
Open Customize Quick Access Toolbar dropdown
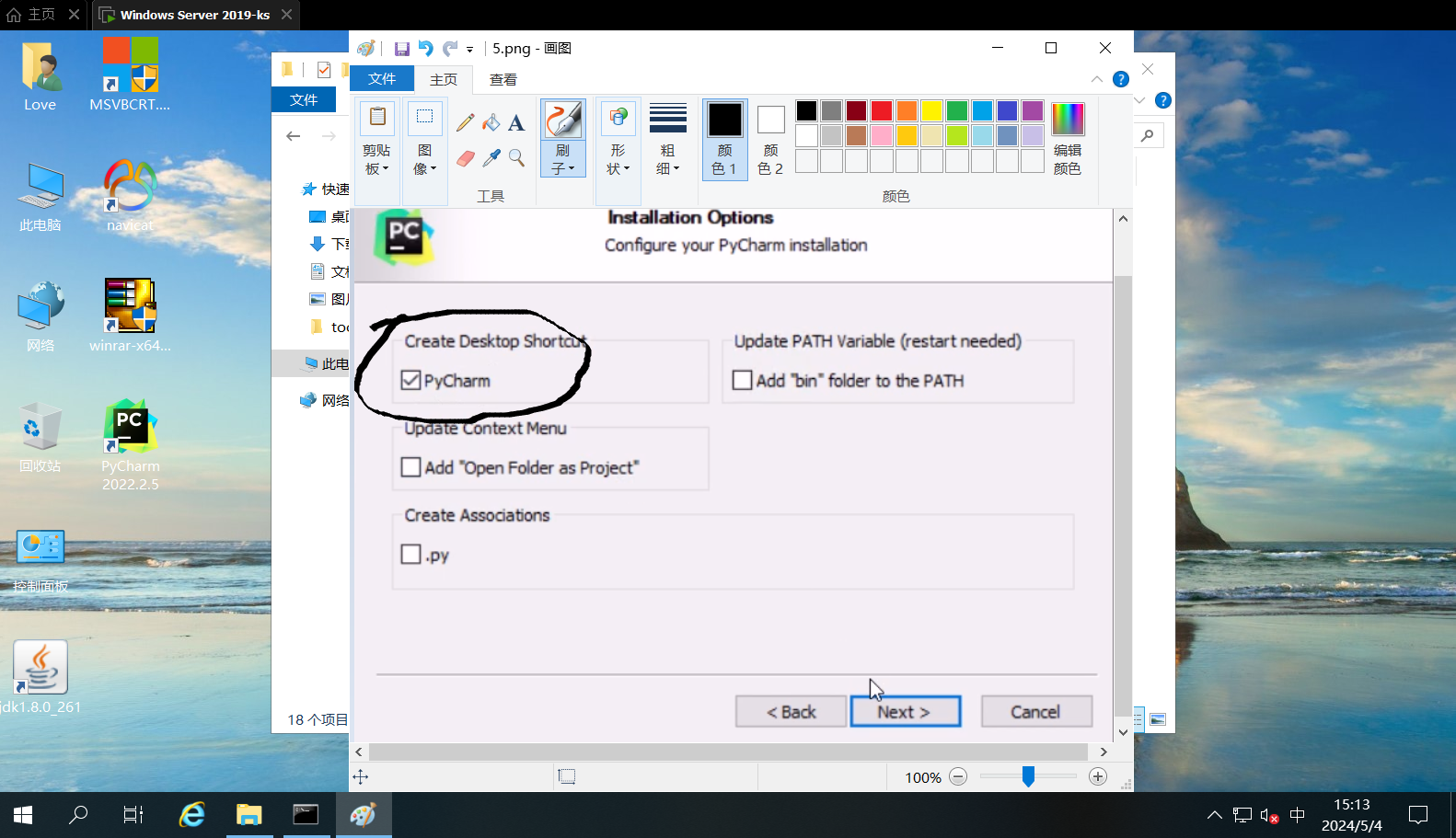[x=469, y=49]
